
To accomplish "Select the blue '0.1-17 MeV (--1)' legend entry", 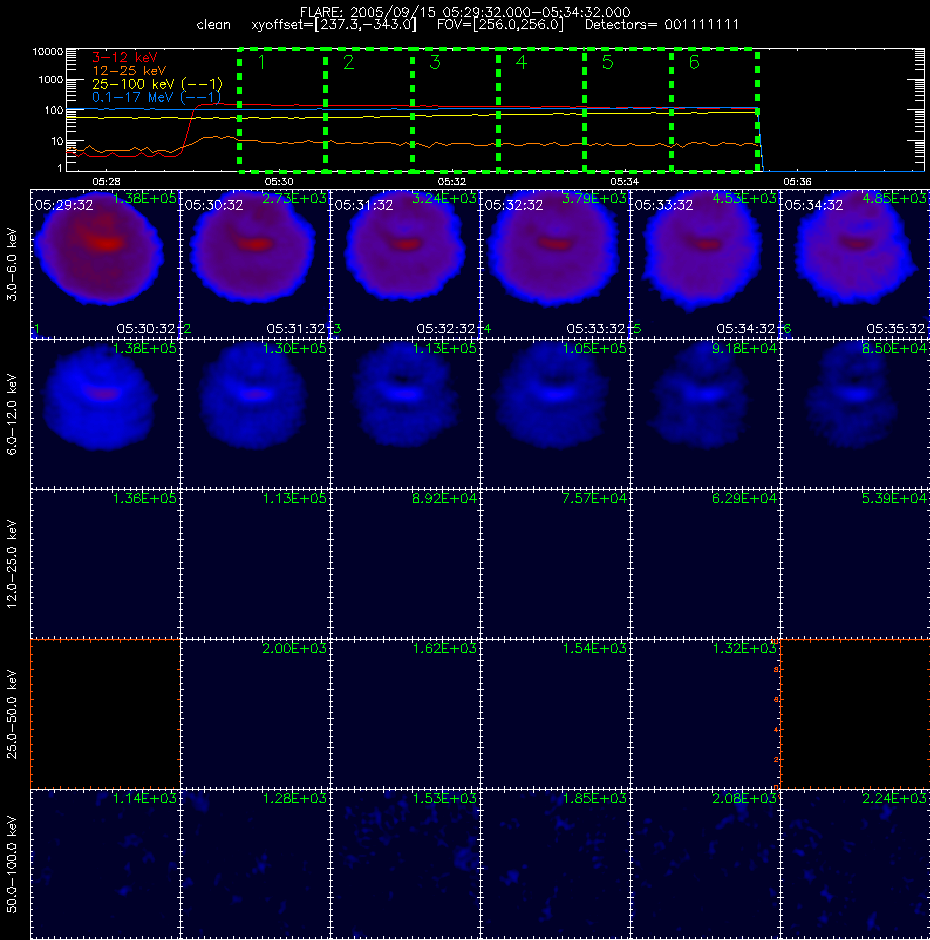I will (156, 97).
